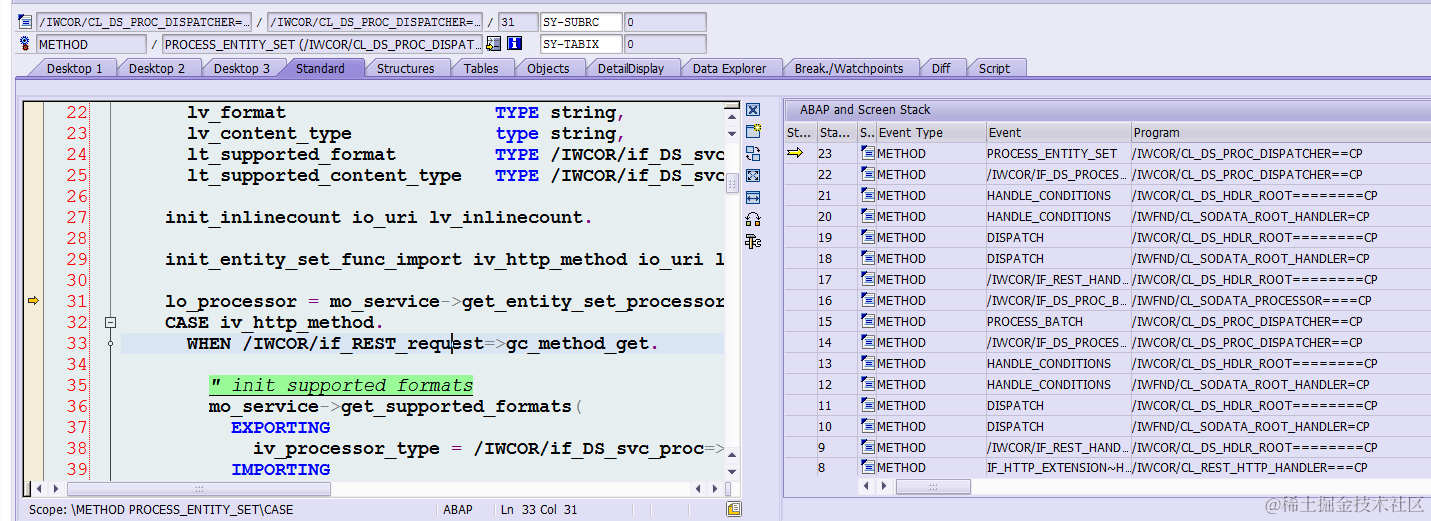
Task: Open the Data Explorer tab
Action: pyautogui.click(x=729, y=68)
